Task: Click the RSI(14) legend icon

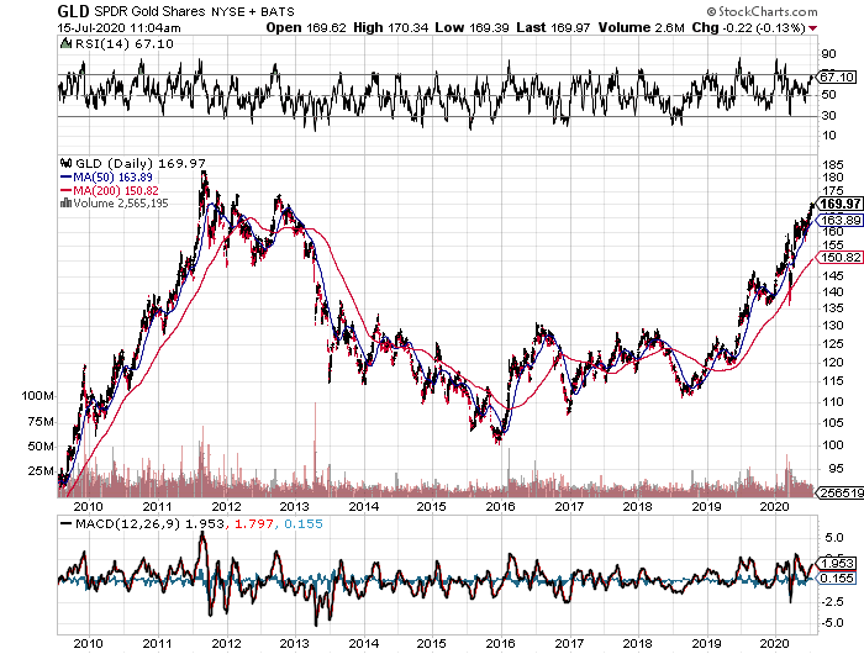Action: click(x=65, y=44)
